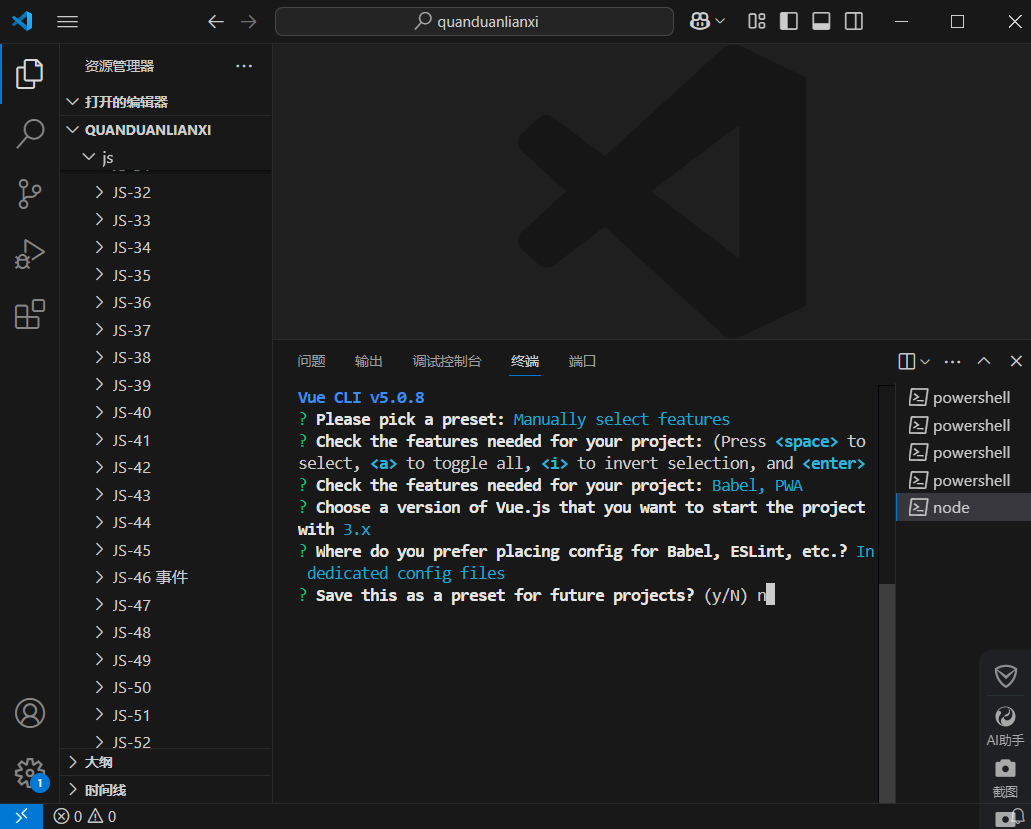
Task: Open Explorer more actions ellipsis
Action: point(244,66)
